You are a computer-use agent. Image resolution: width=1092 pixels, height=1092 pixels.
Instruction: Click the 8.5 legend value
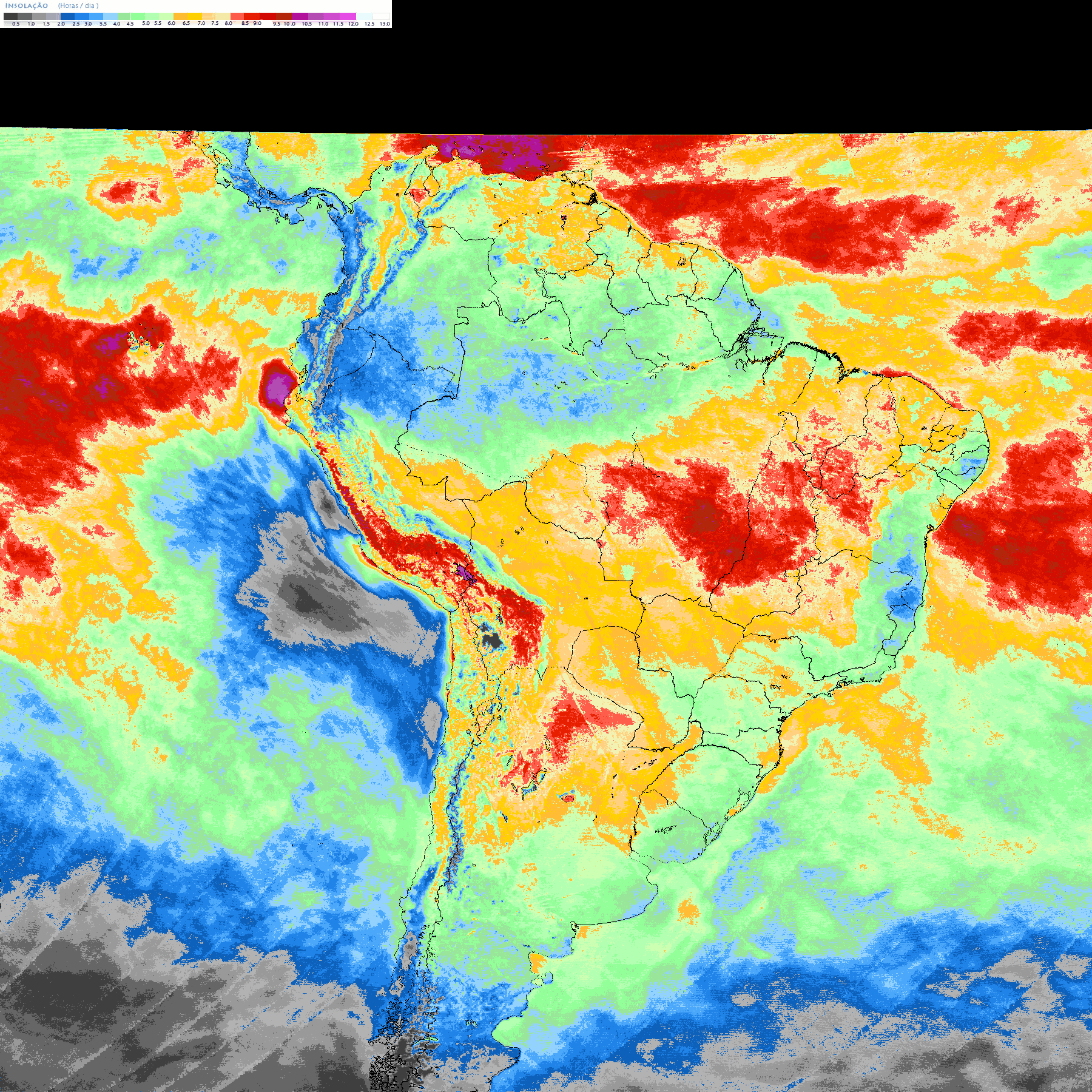click(245, 23)
